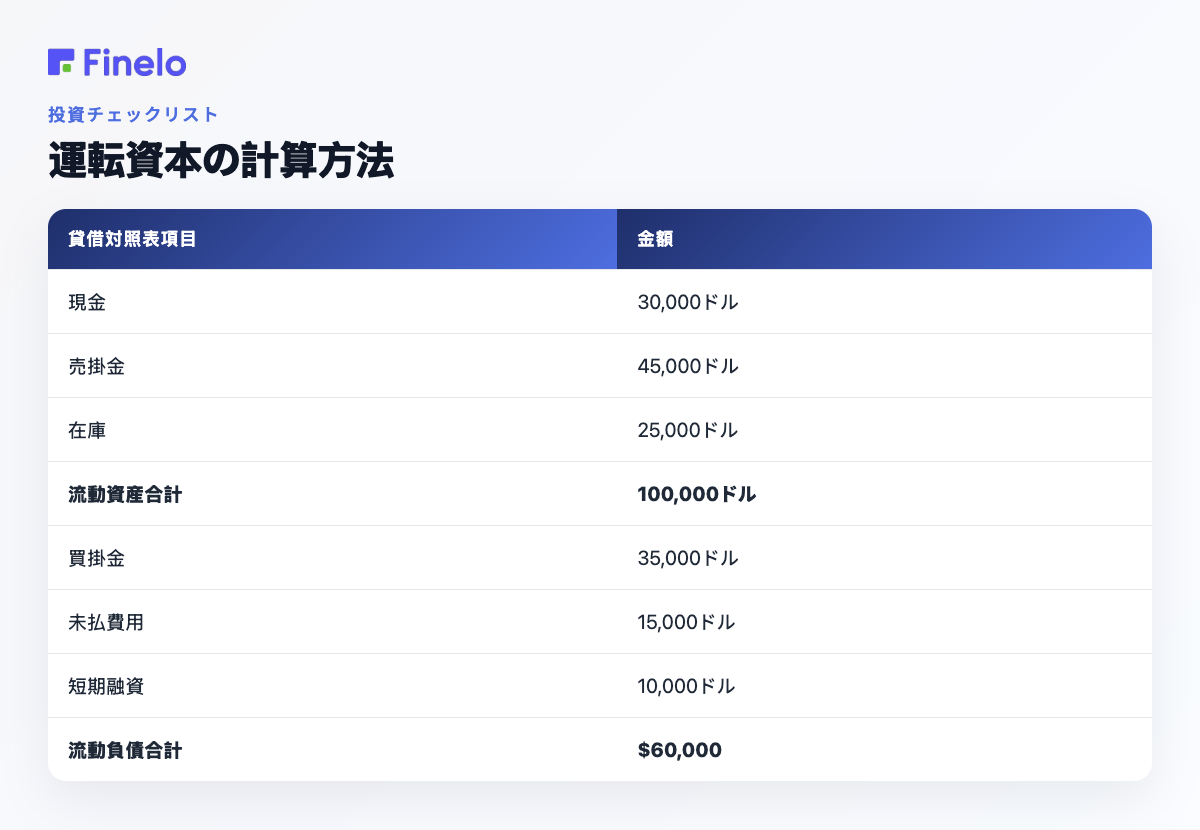Click the $60,000 total liabilities amount

pos(679,750)
